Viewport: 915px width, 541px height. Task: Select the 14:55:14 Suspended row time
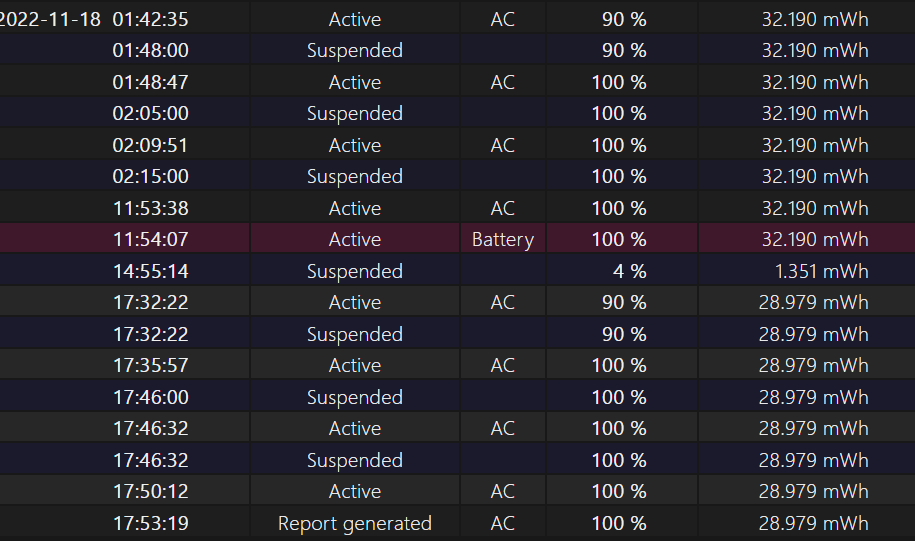coord(151,271)
